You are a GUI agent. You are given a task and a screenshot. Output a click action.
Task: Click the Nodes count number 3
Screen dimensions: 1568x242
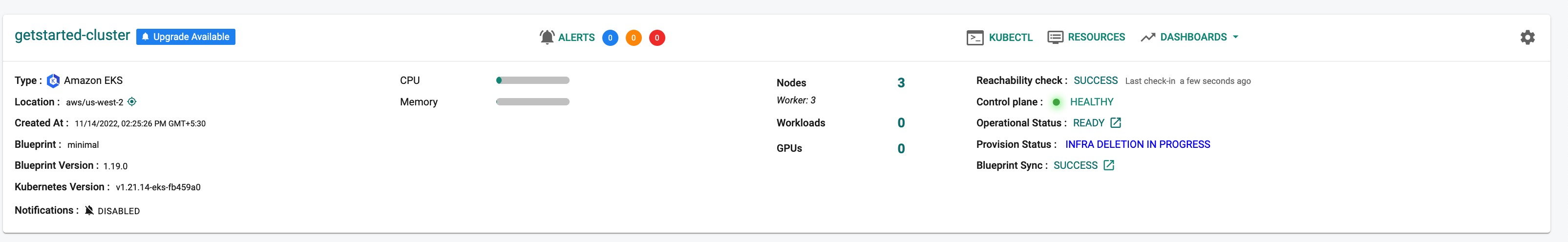pos(901,82)
